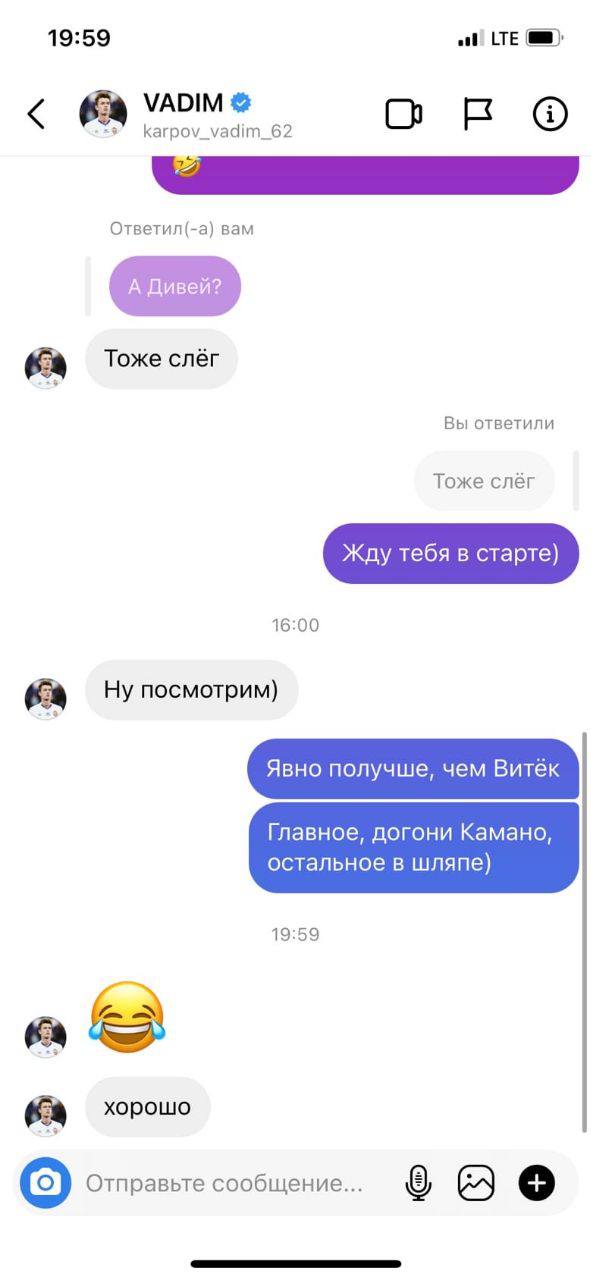Image resolution: width=591 pixels, height=1280 pixels.
Task: Go back using the left arrow
Action: click(36, 114)
